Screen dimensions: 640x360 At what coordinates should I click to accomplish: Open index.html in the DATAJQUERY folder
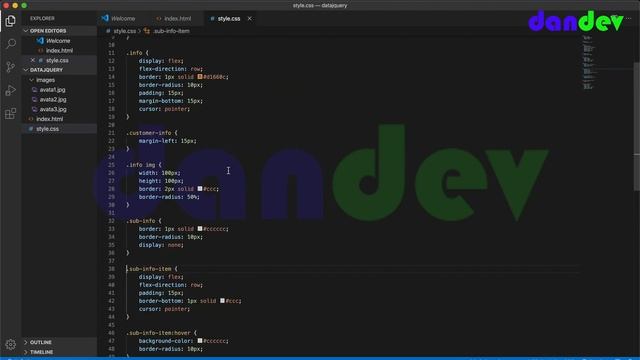(49, 119)
